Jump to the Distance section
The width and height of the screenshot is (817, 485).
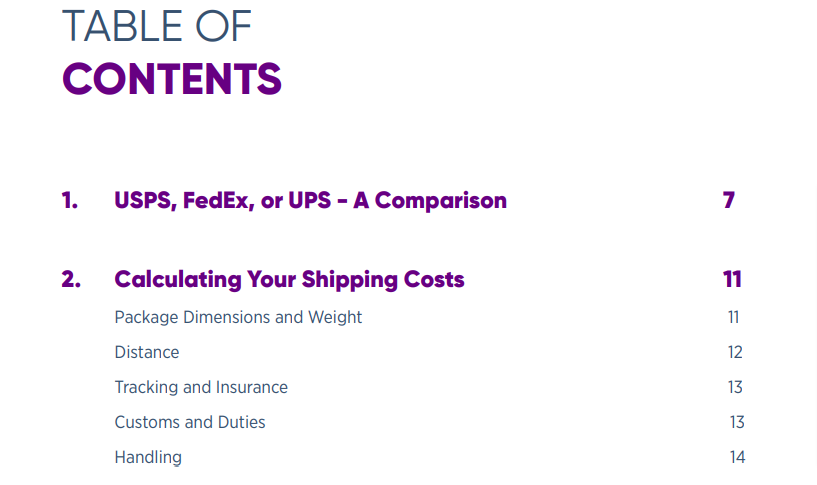pyautogui.click(x=147, y=353)
